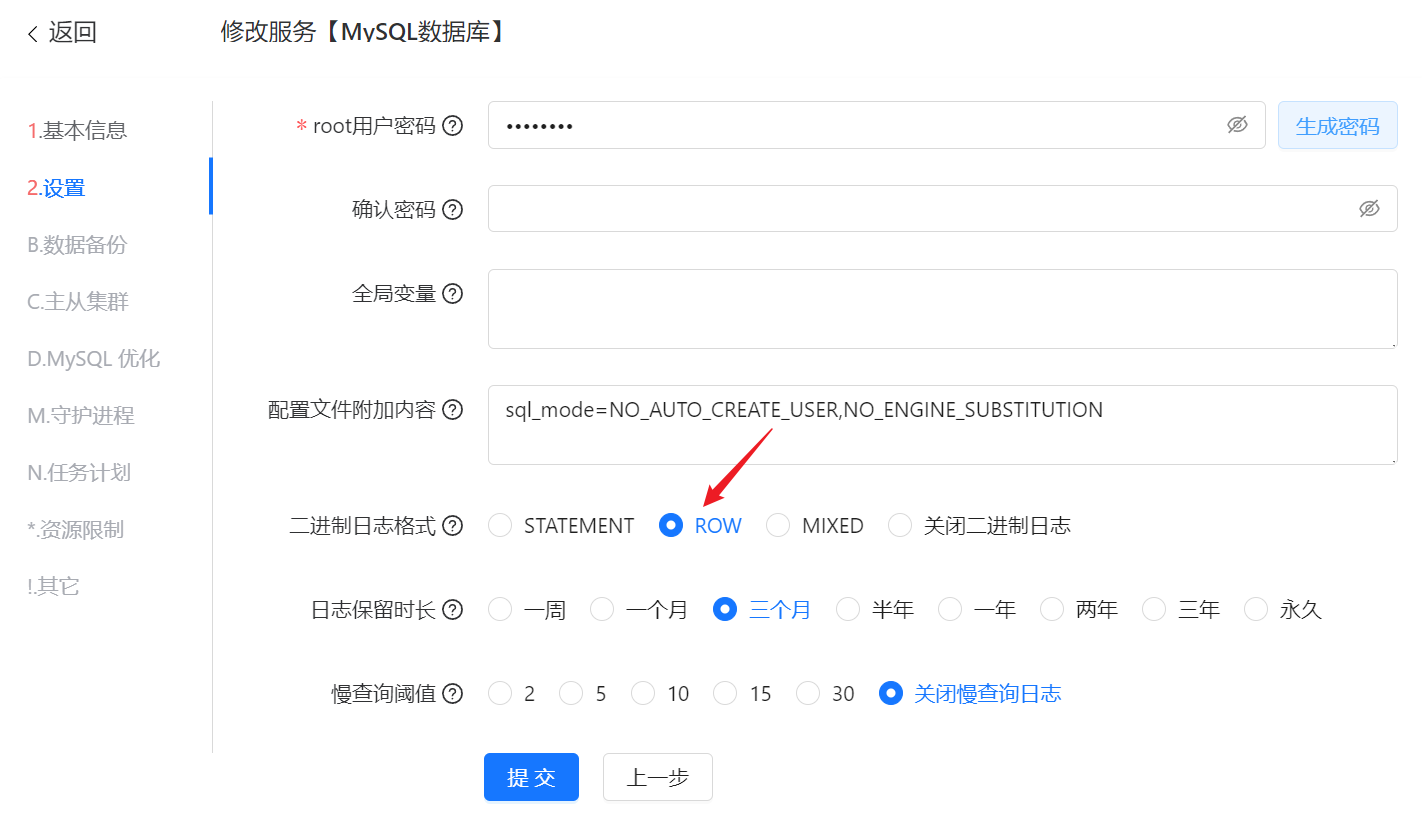Open step B.数据备份
Screen dimensions: 1422x822
[77, 244]
